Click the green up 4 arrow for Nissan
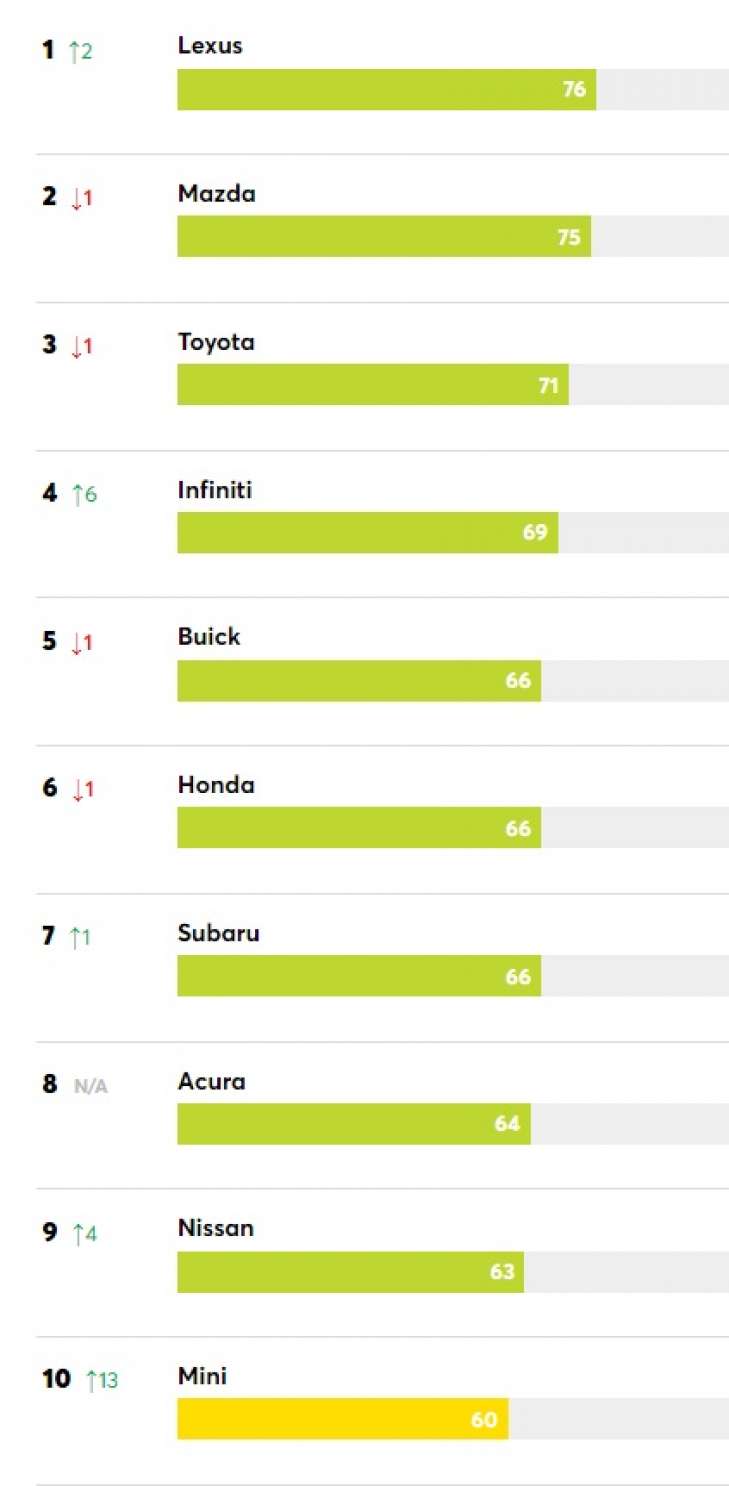Image resolution: width=729 pixels, height=1486 pixels. point(78,1234)
